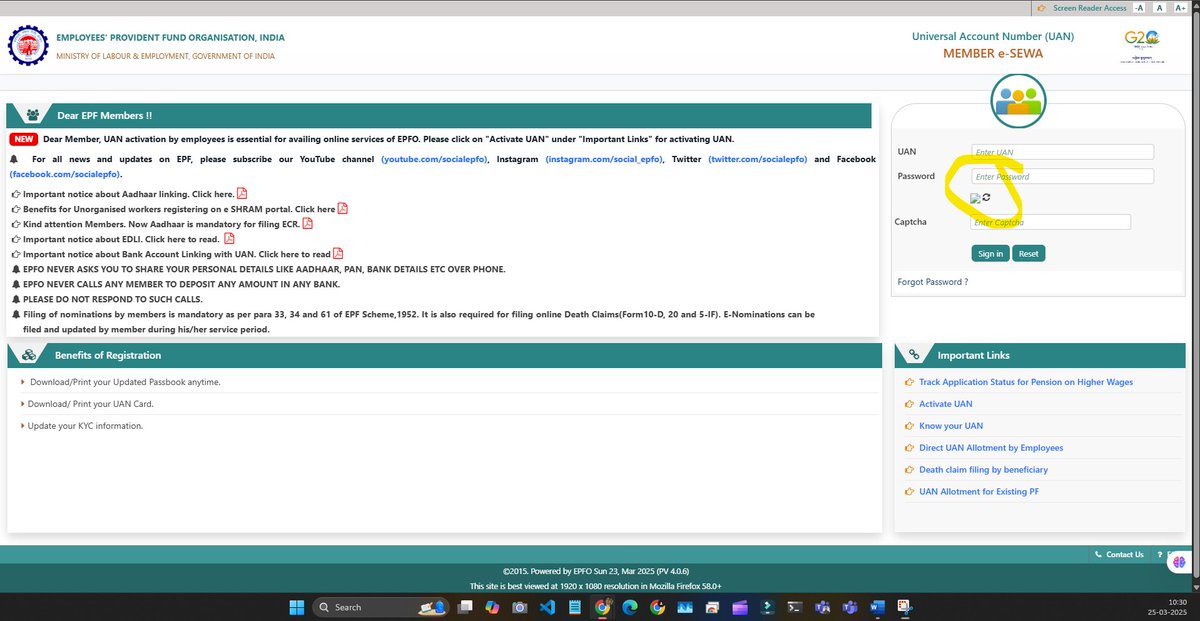Click the Important Links panel header
Image resolution: width=1200 pixels, height=621 pixels.
[x=1040, y=355]
